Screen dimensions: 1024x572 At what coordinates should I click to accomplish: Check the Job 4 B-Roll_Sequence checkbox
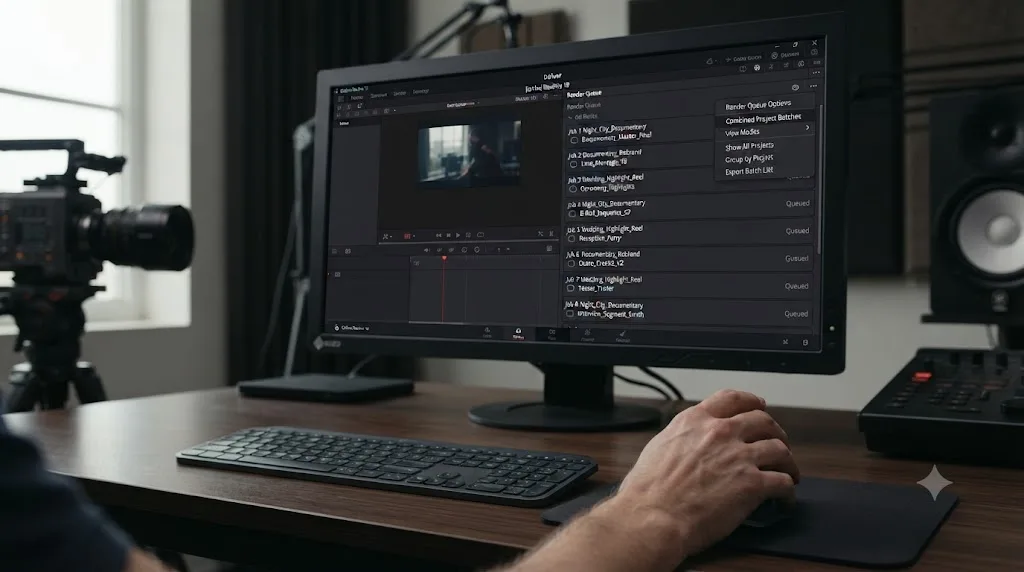572,214
